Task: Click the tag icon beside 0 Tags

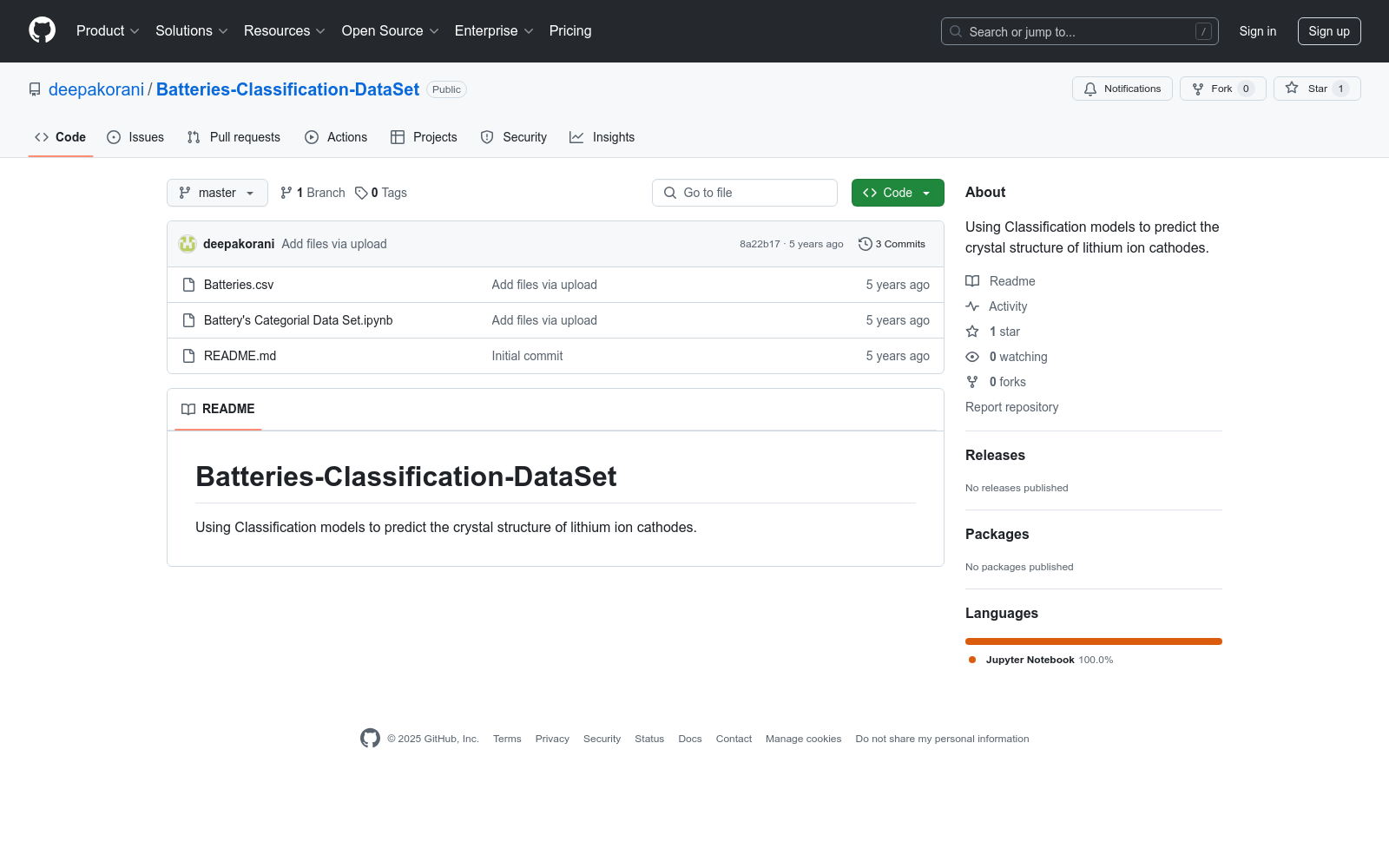Action: (361, 193)
